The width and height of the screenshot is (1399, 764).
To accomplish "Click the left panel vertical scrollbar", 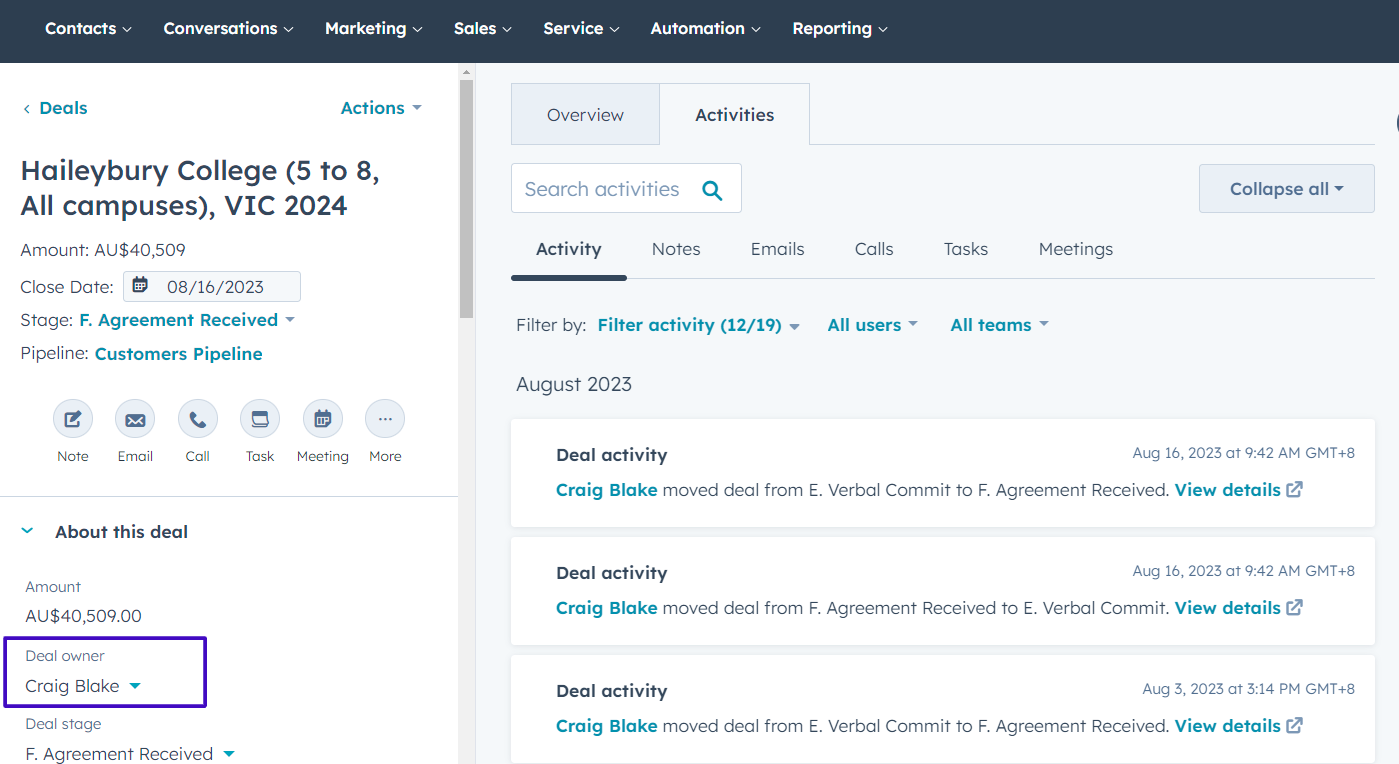I will click(466, 200).
